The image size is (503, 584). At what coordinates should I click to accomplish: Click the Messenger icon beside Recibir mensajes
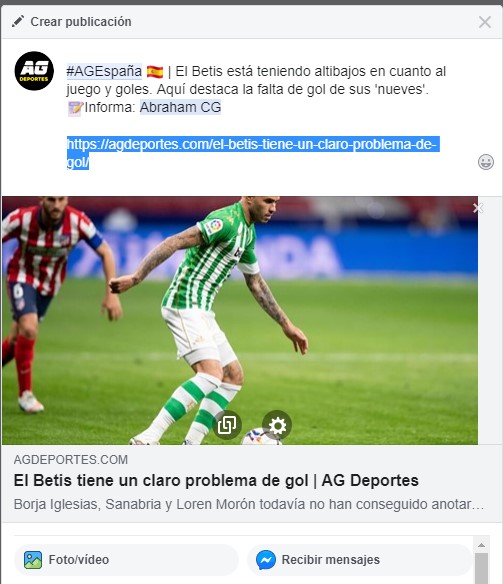coord(266,560)
